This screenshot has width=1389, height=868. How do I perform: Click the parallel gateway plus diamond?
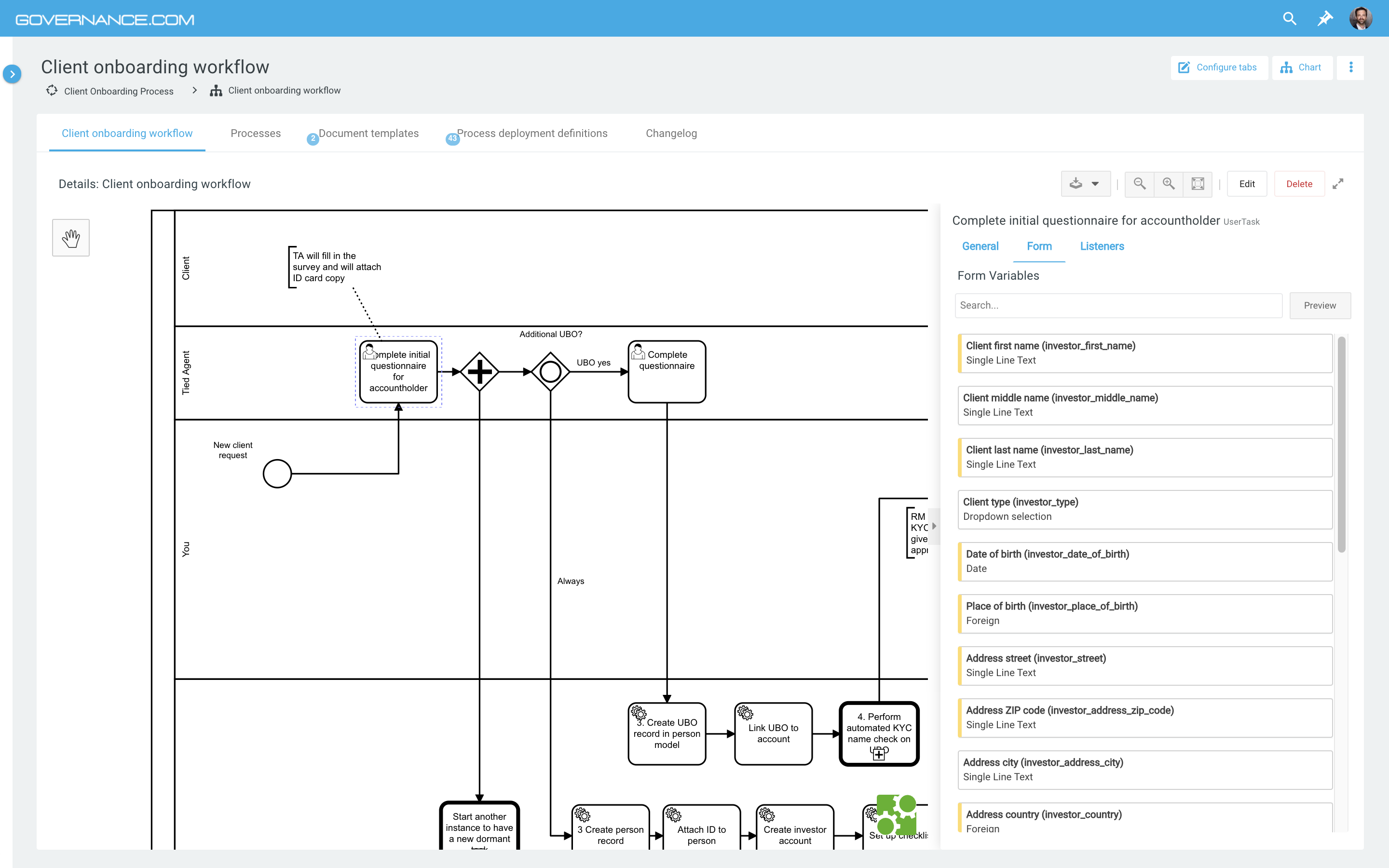point(479,372)
